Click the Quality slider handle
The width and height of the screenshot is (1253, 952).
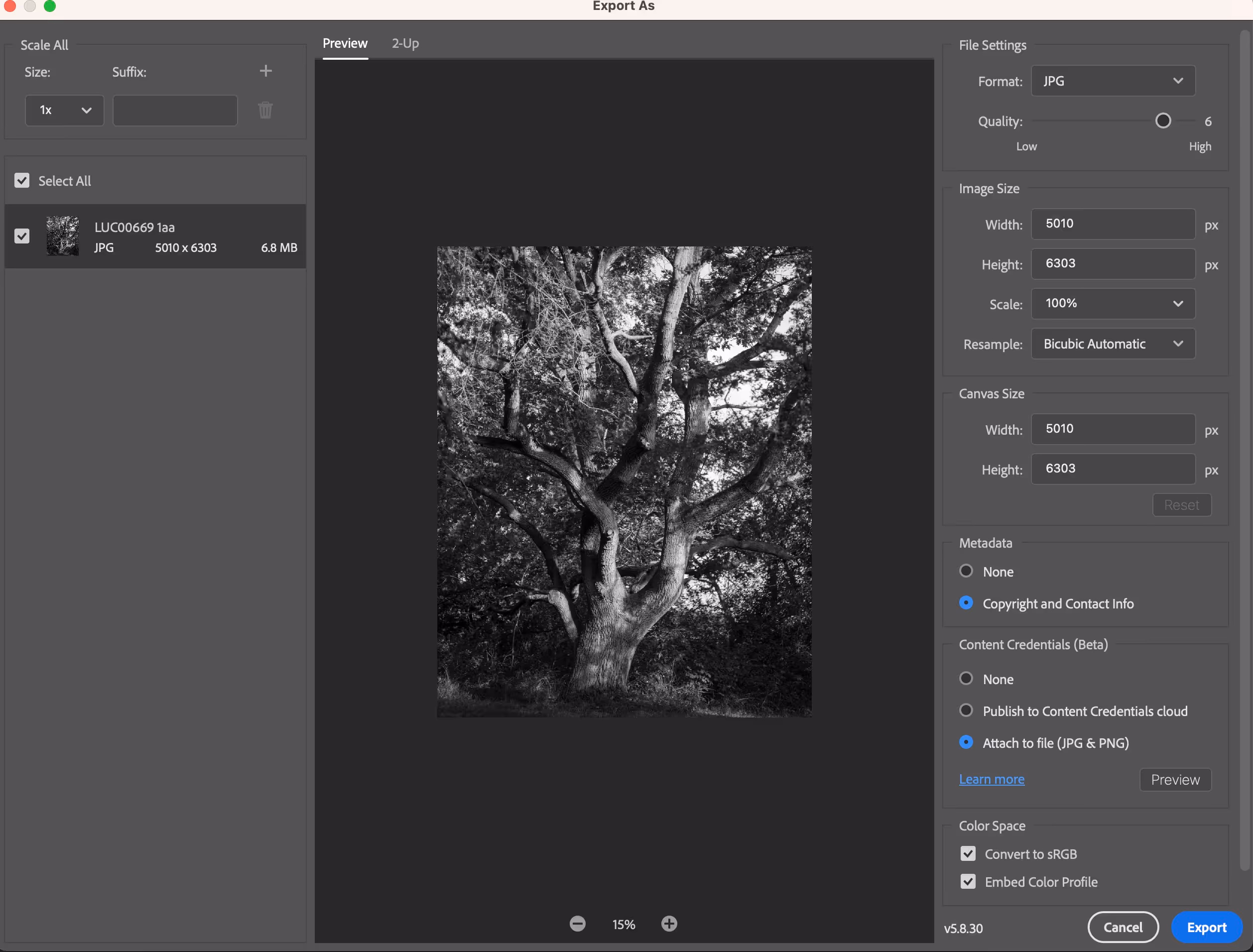tap(1163, 120)
